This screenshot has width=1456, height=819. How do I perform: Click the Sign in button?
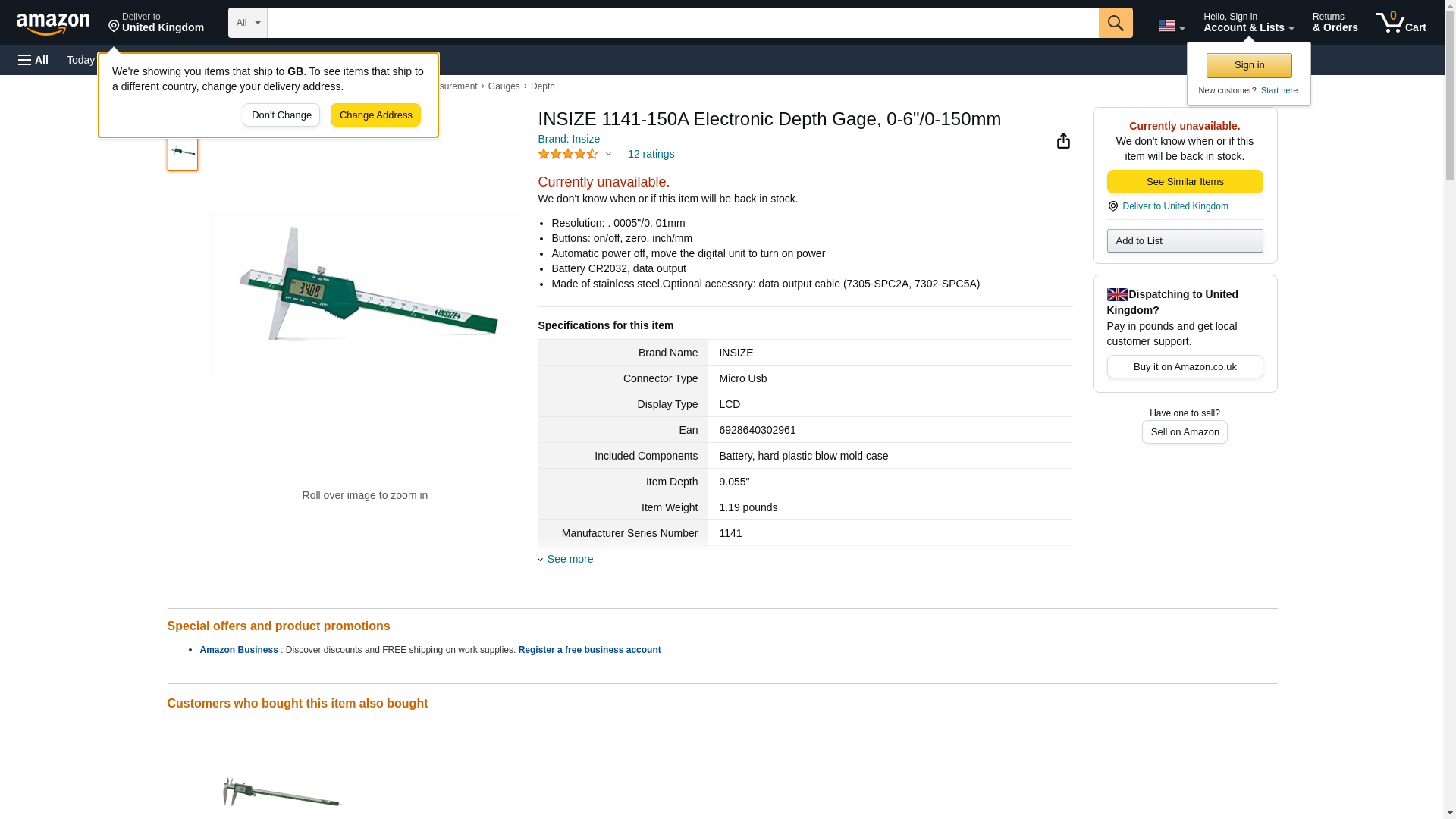tap(1249, 65)
